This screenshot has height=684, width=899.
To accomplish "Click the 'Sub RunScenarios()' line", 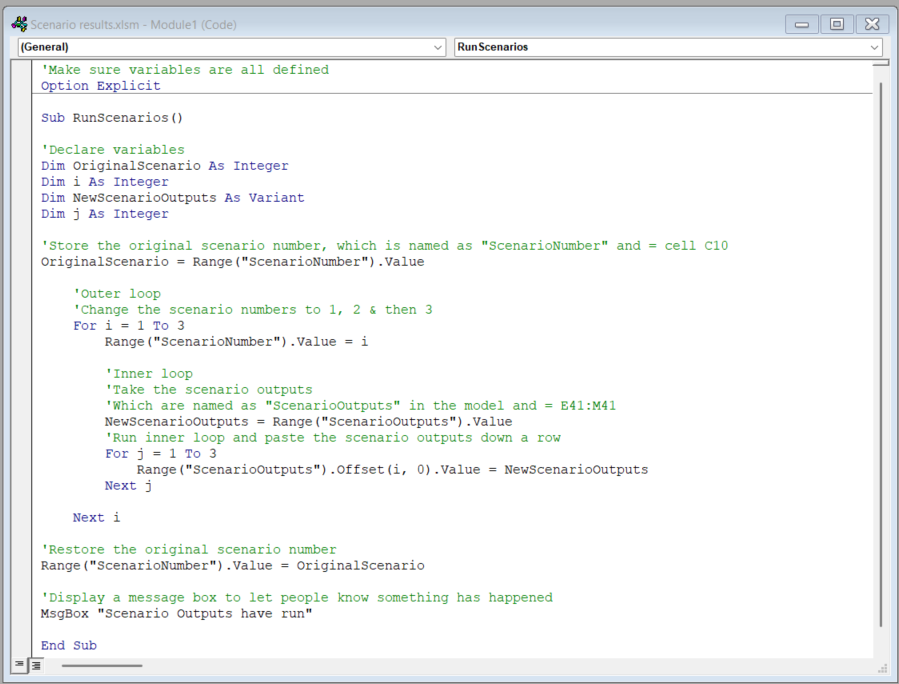I will (112, 118).
